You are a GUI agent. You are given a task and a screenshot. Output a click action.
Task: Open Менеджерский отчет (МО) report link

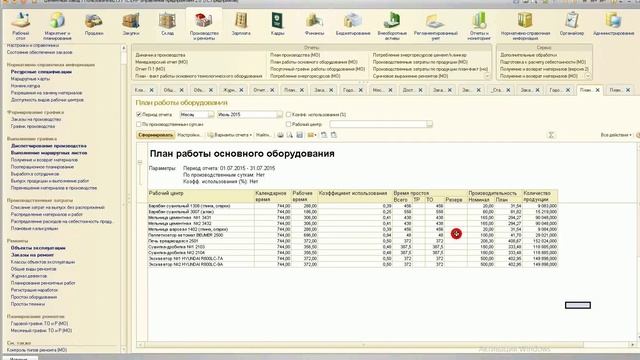(x=162, y=62)
